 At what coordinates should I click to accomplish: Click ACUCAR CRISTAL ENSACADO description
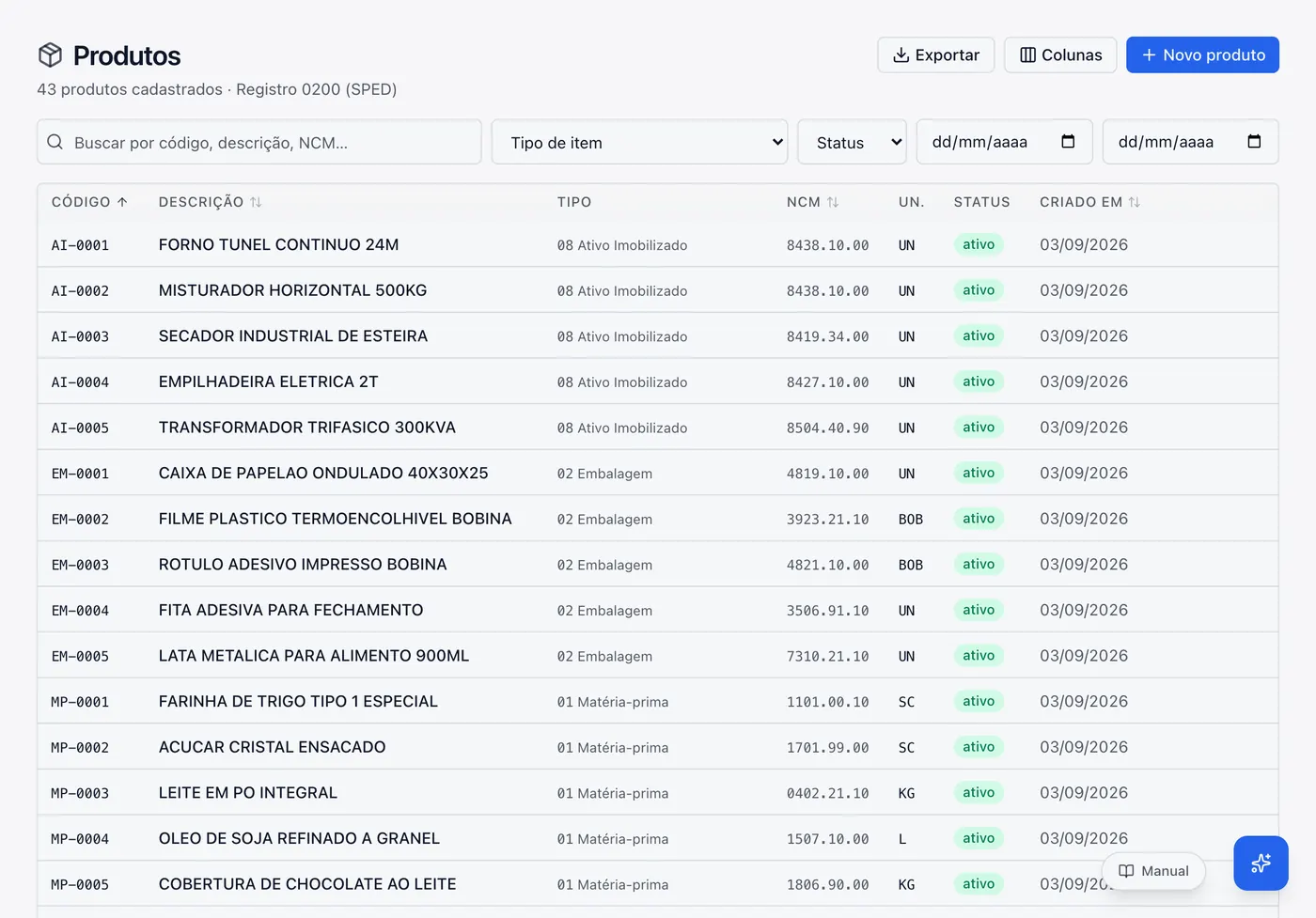(272, 747)
